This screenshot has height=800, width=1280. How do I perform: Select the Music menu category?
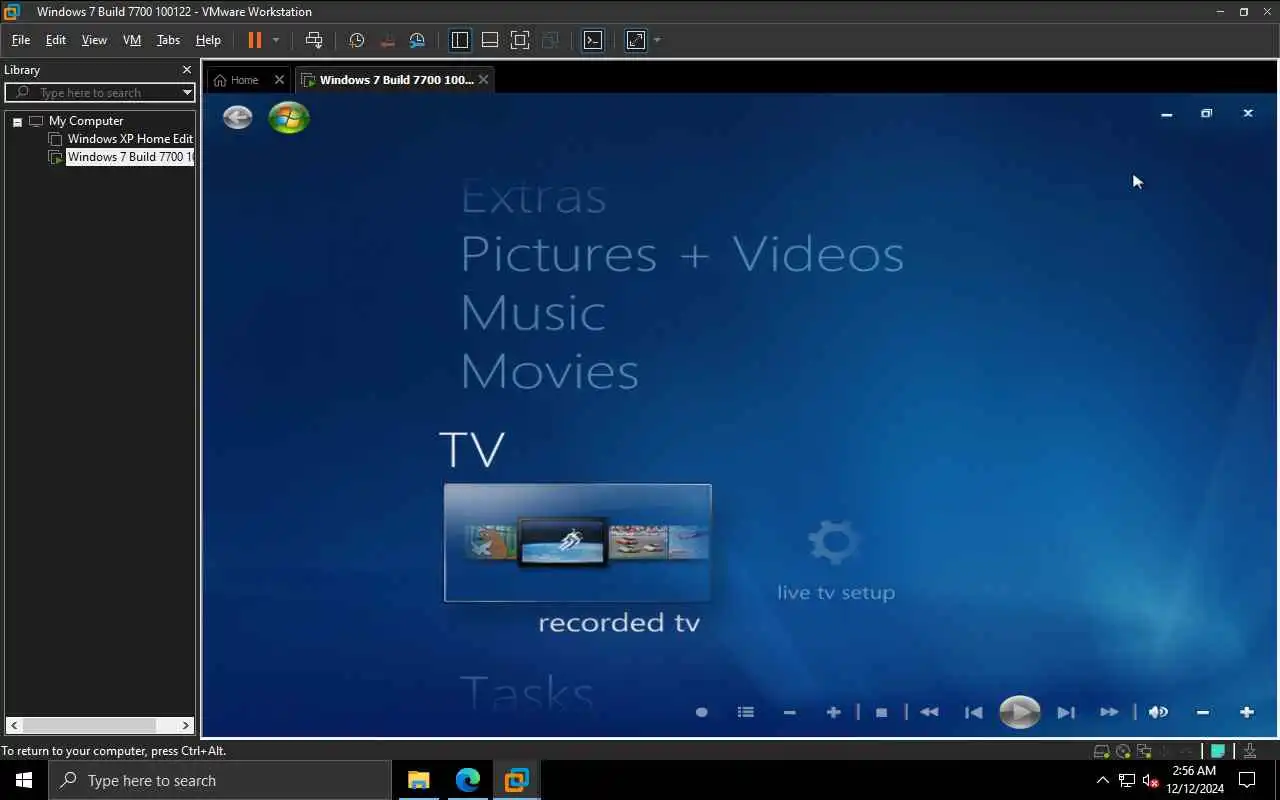533,313
